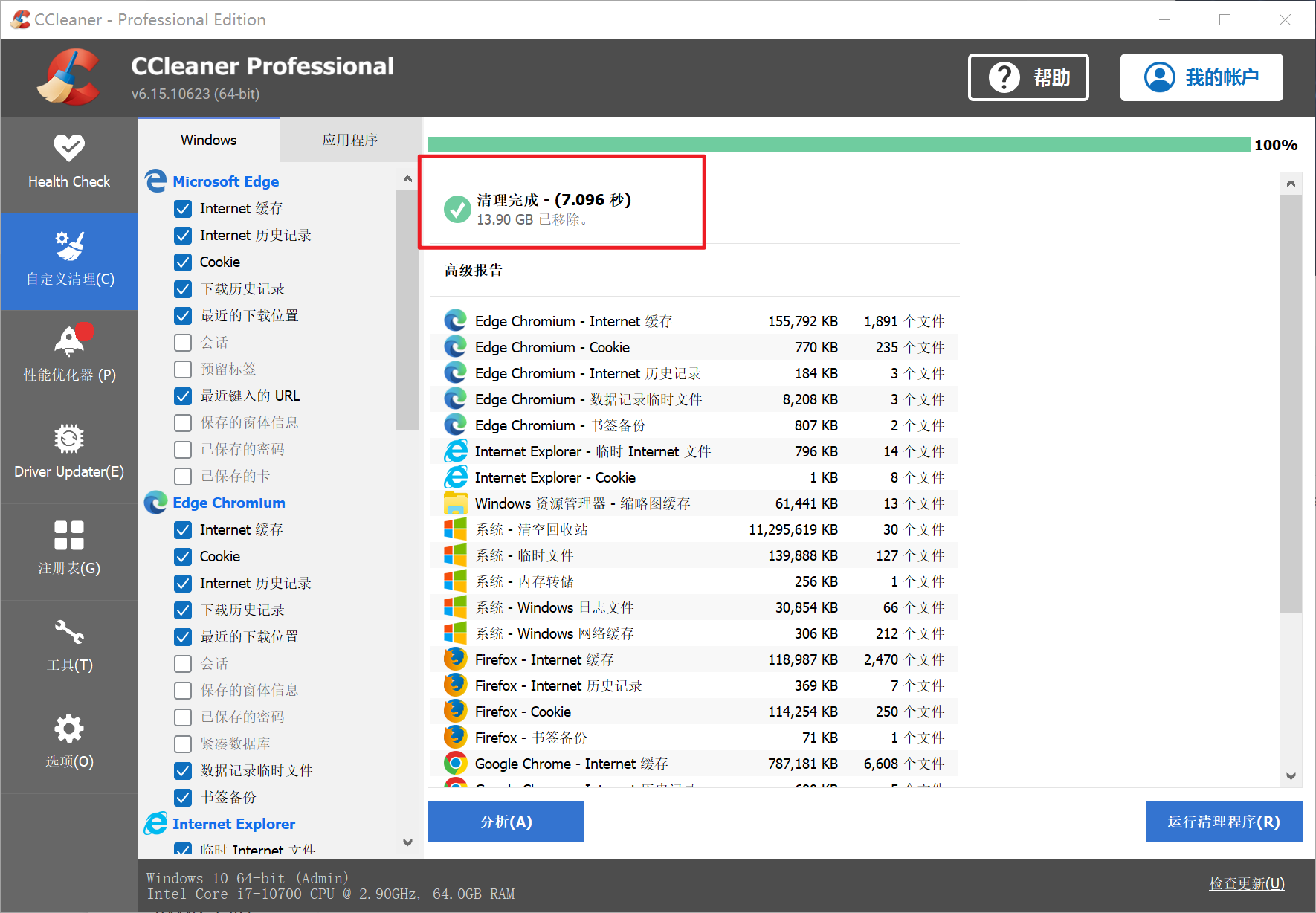The image size is (1316, 913).
Task: Uncheck Microsoft Edge Internet 缓存 checkbox
Action: pyautogui.click(x=183, y=209)
